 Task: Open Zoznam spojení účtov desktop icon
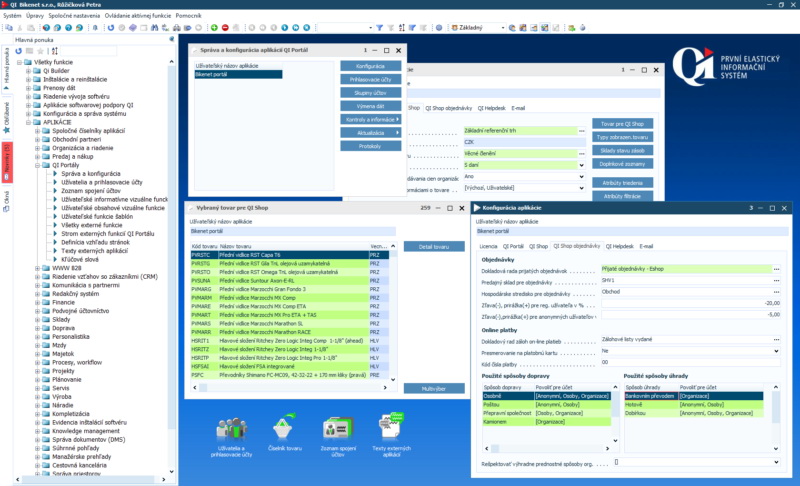338,436
